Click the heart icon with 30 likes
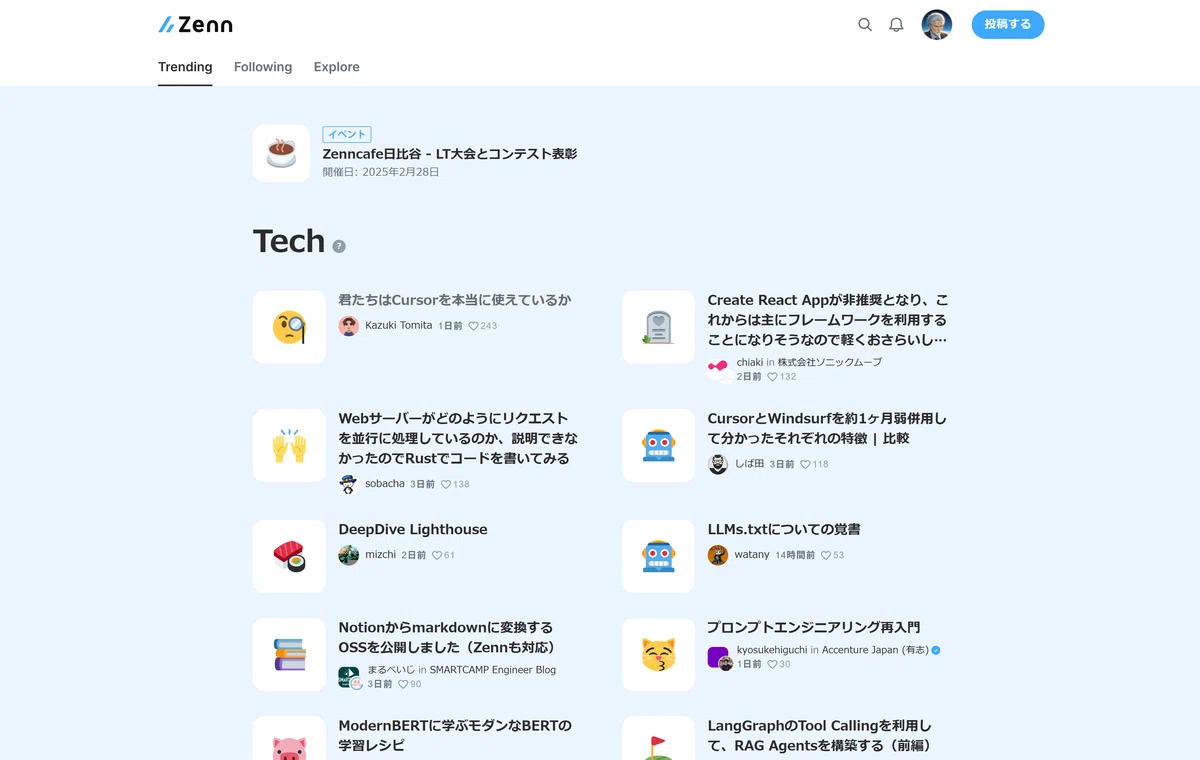The image size is (1200, 760). [x=772, y=665]
